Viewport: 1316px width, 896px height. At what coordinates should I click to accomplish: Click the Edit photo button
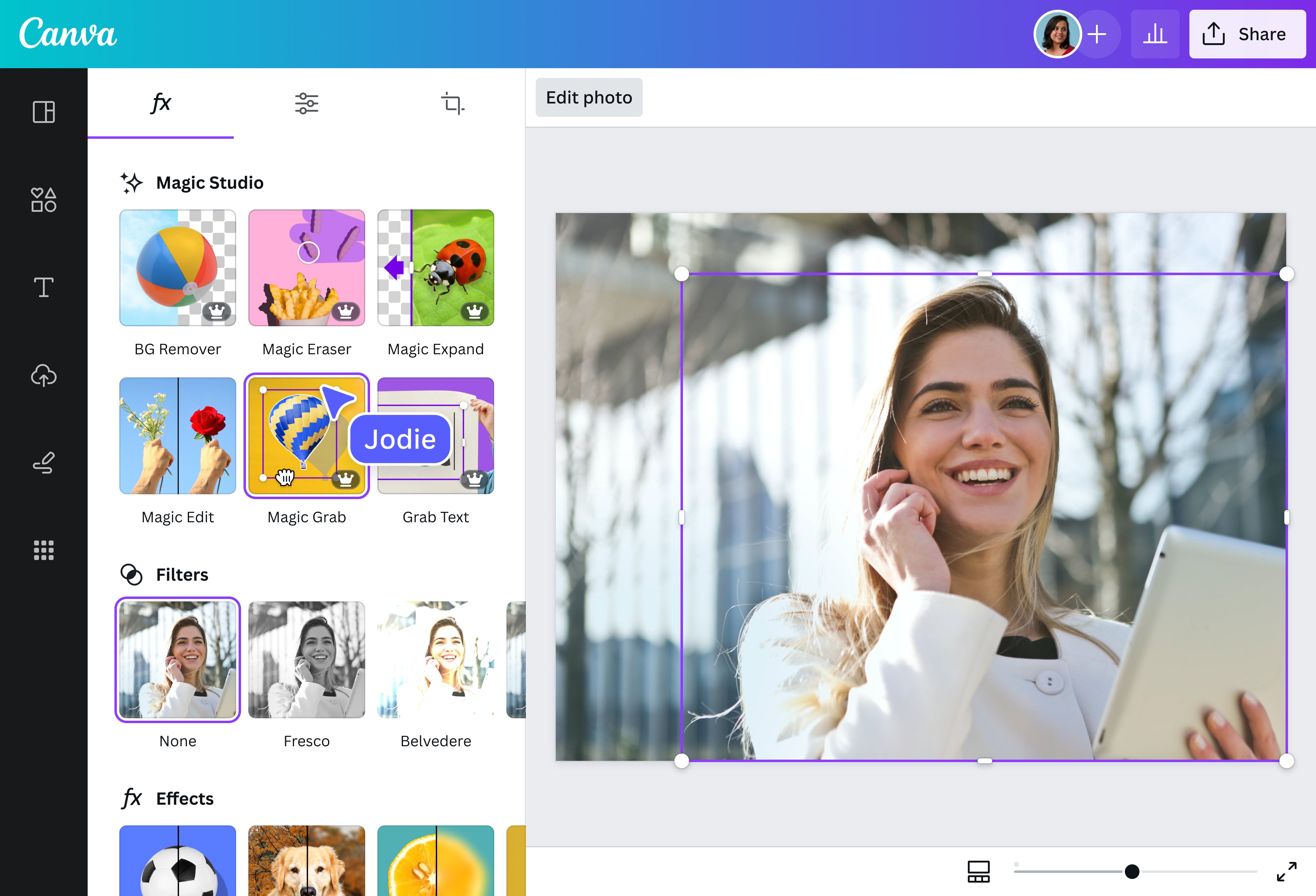(x=589, y=97)
